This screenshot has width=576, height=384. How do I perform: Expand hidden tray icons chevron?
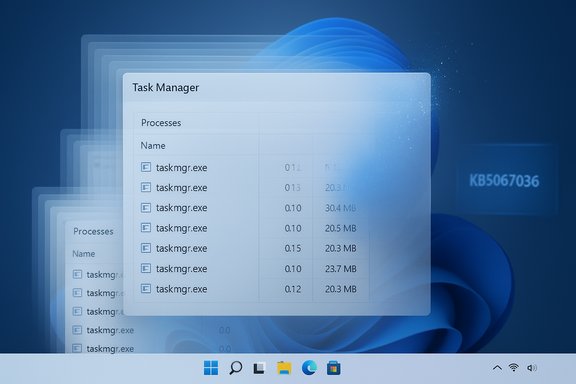(x=497, y=367)
